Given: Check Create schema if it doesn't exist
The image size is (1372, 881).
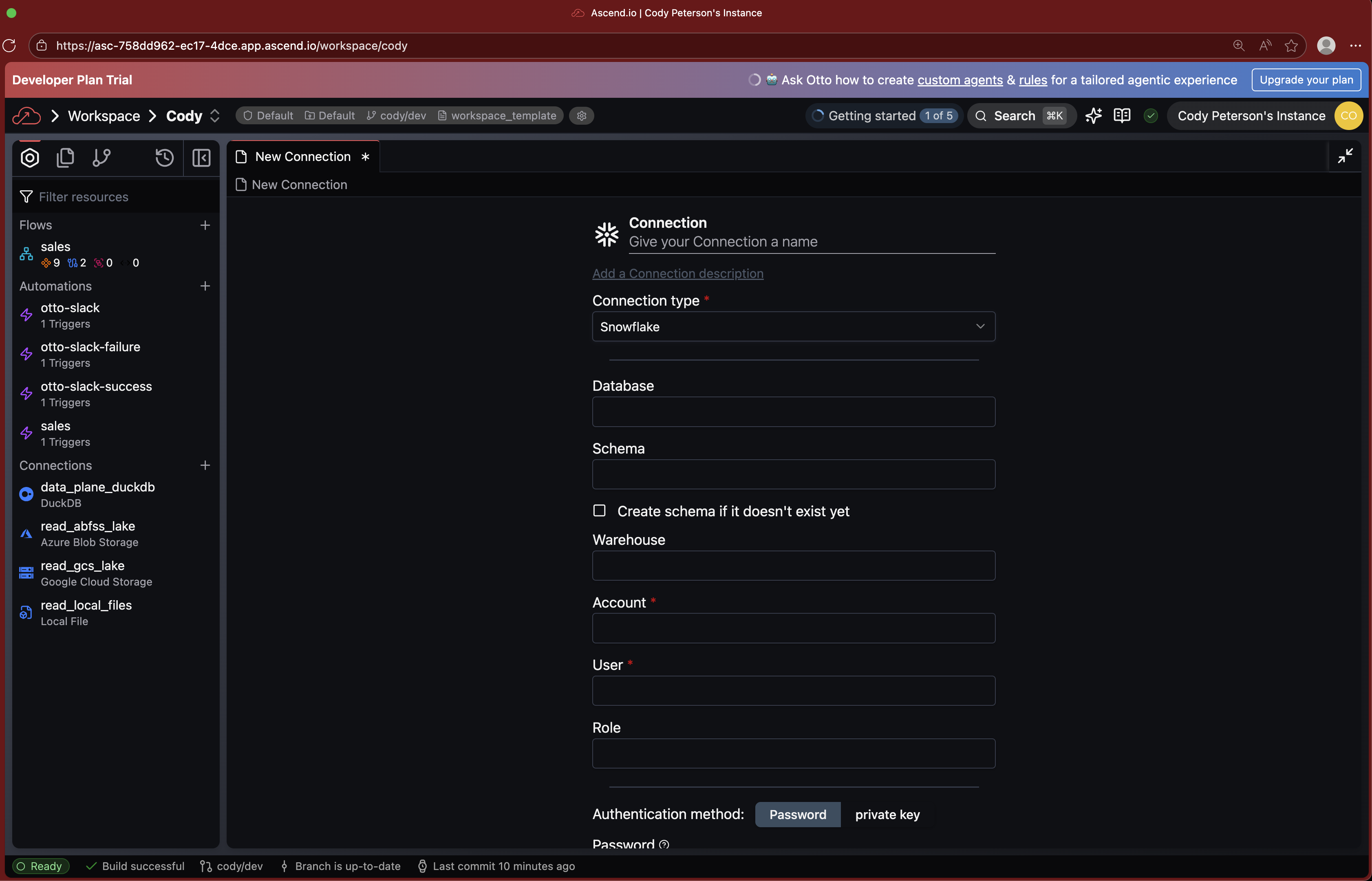Looking at the screenshot, I should click(x=599, y=510).
